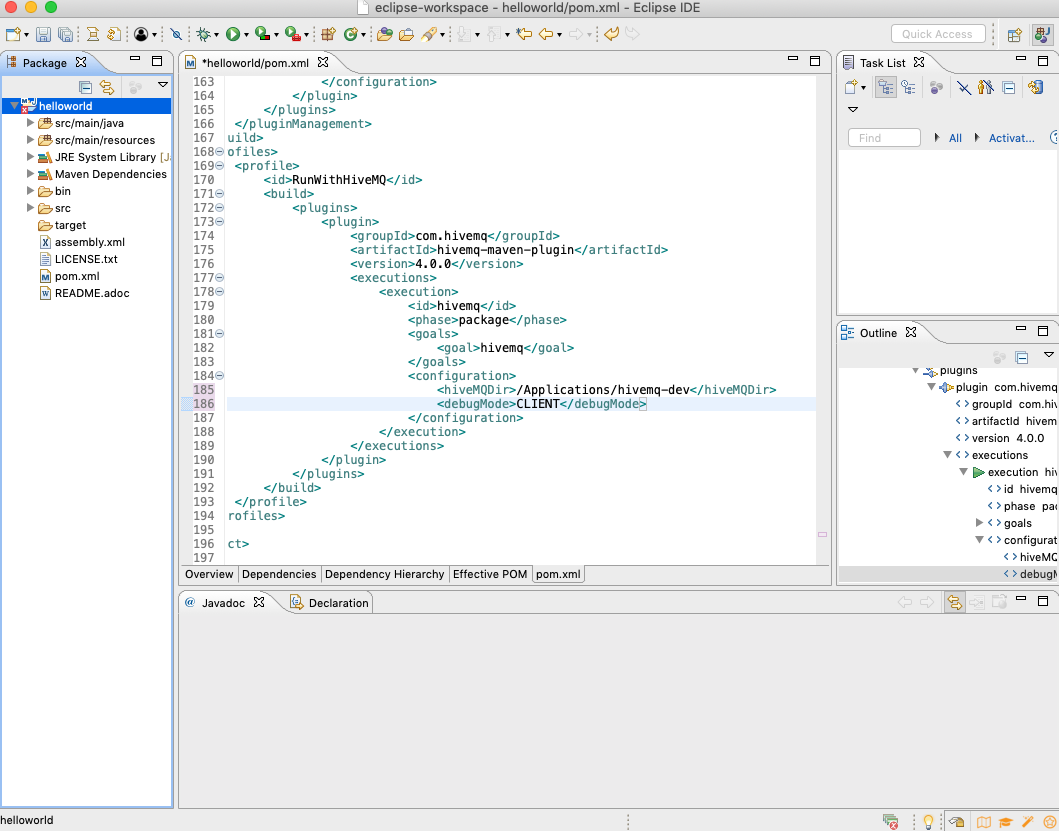Click the All working set link
This screenshot has height=831, width=1059.
[955, 138]
